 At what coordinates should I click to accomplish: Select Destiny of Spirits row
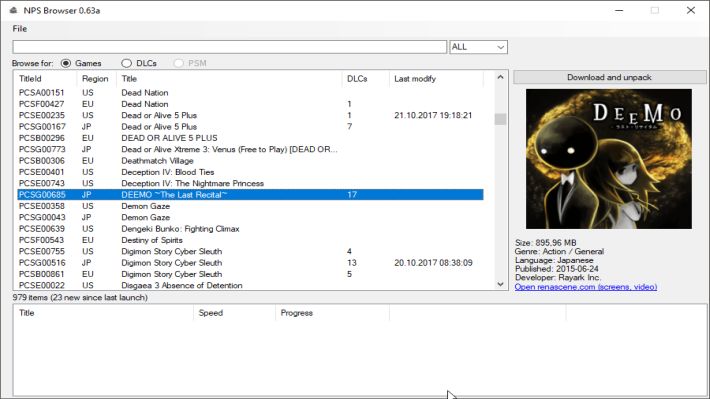tap(250, 240)
